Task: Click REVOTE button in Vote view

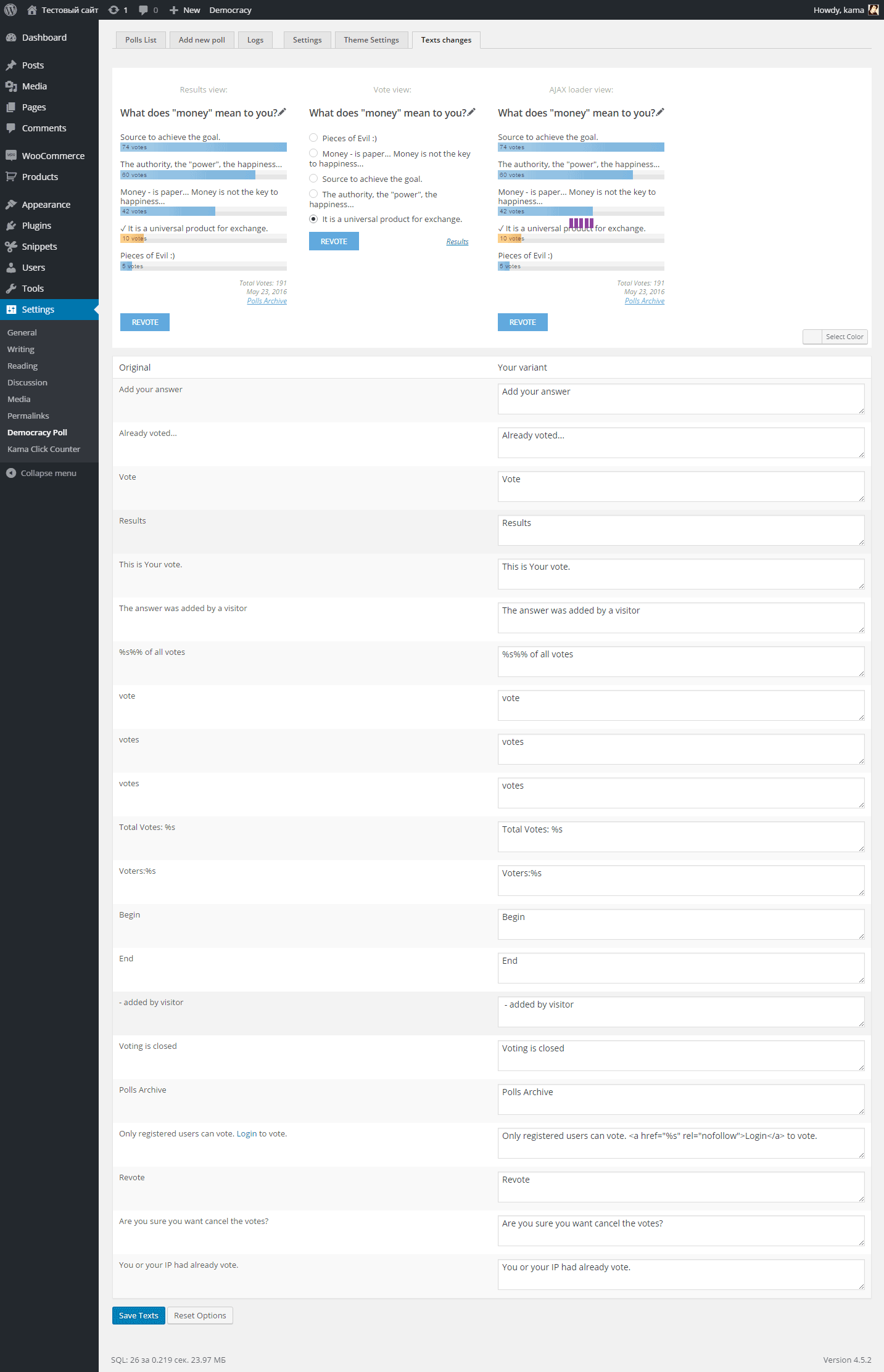Action: 334,241
